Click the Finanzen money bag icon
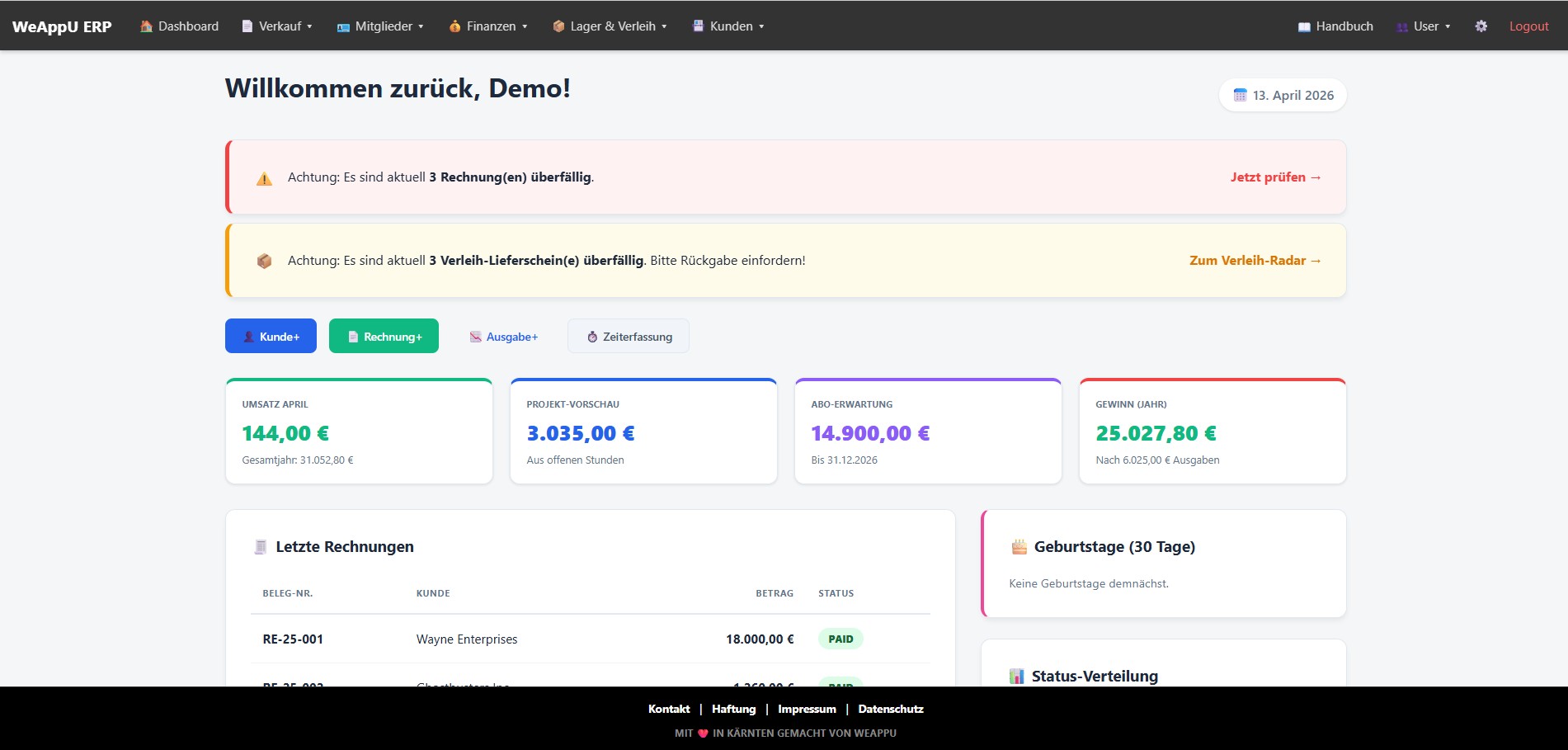Screen dimensions: 1568x750 pyautogui.click(x=454, y=26)
